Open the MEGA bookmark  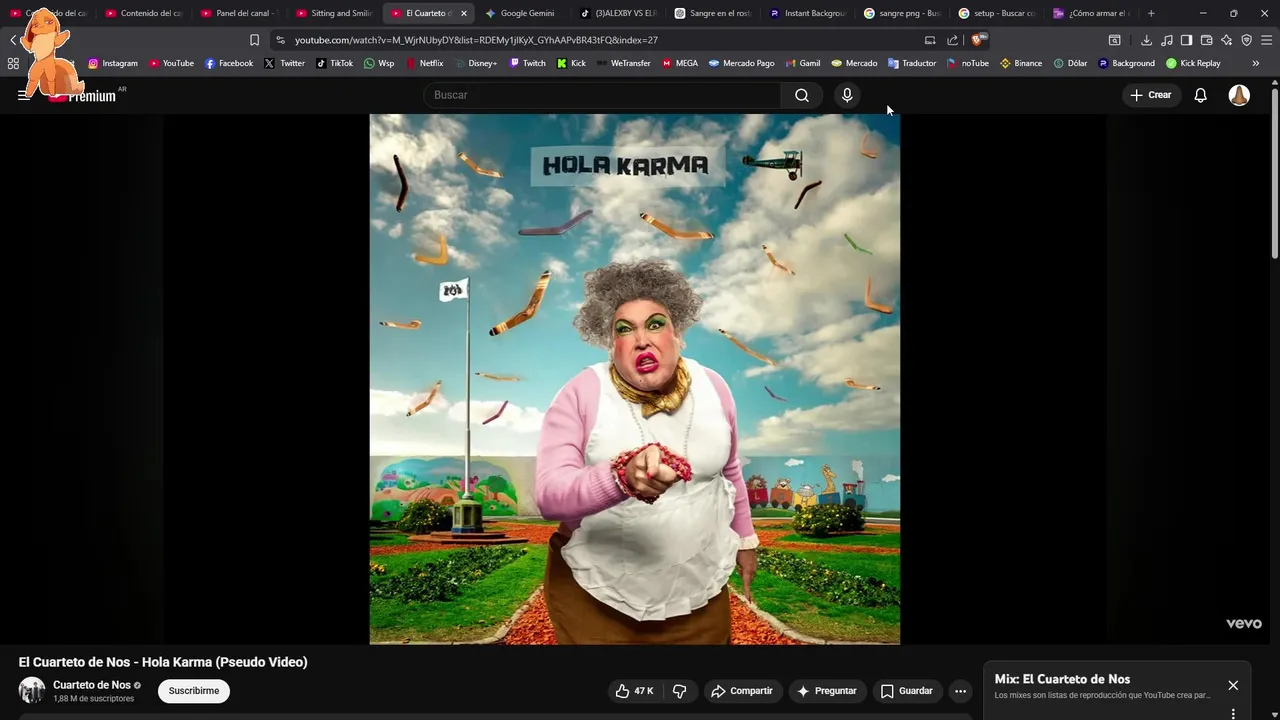[679, 63]
